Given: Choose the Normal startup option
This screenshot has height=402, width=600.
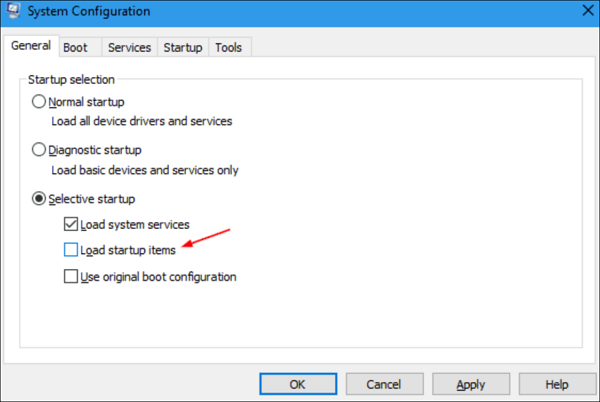Looking at the screenshot, I should (x=40, y=101).
